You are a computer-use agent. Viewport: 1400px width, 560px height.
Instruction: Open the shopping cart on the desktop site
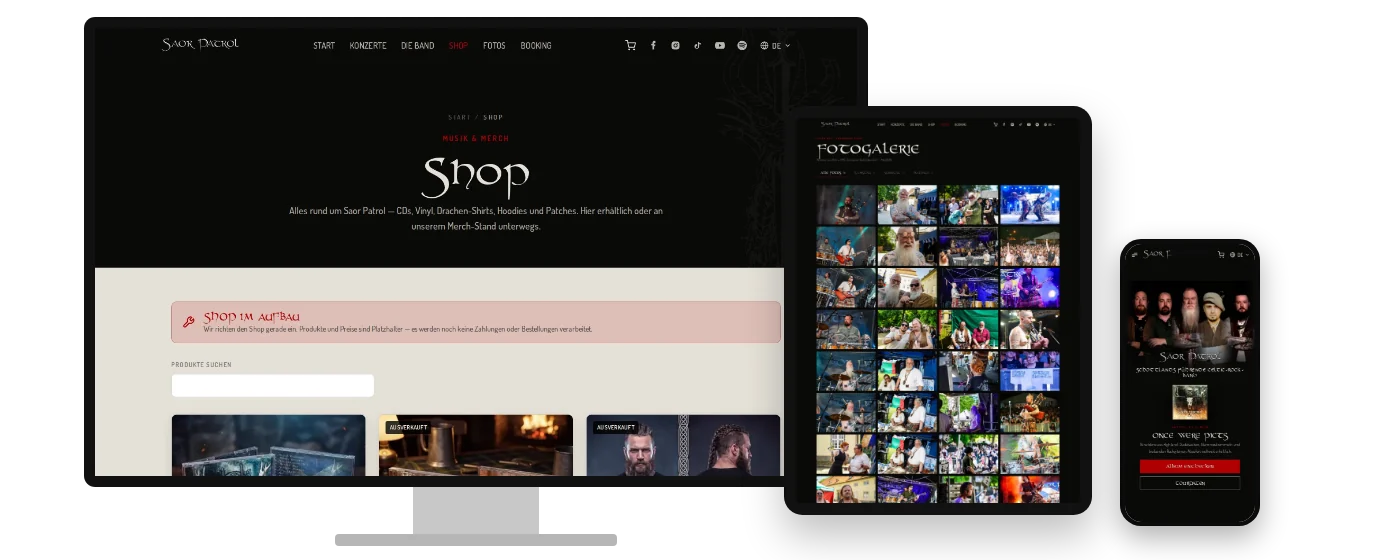pos(630,45)
